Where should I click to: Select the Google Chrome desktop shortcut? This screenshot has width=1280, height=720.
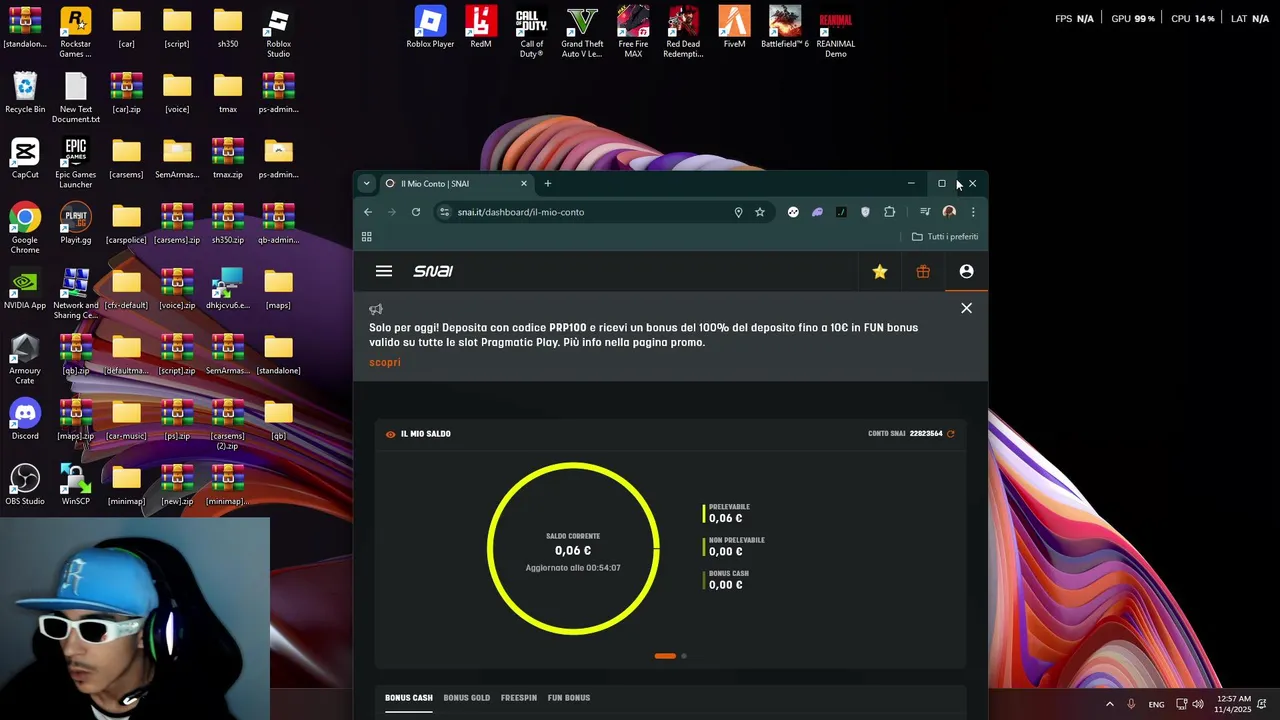(x=25, y=228)
